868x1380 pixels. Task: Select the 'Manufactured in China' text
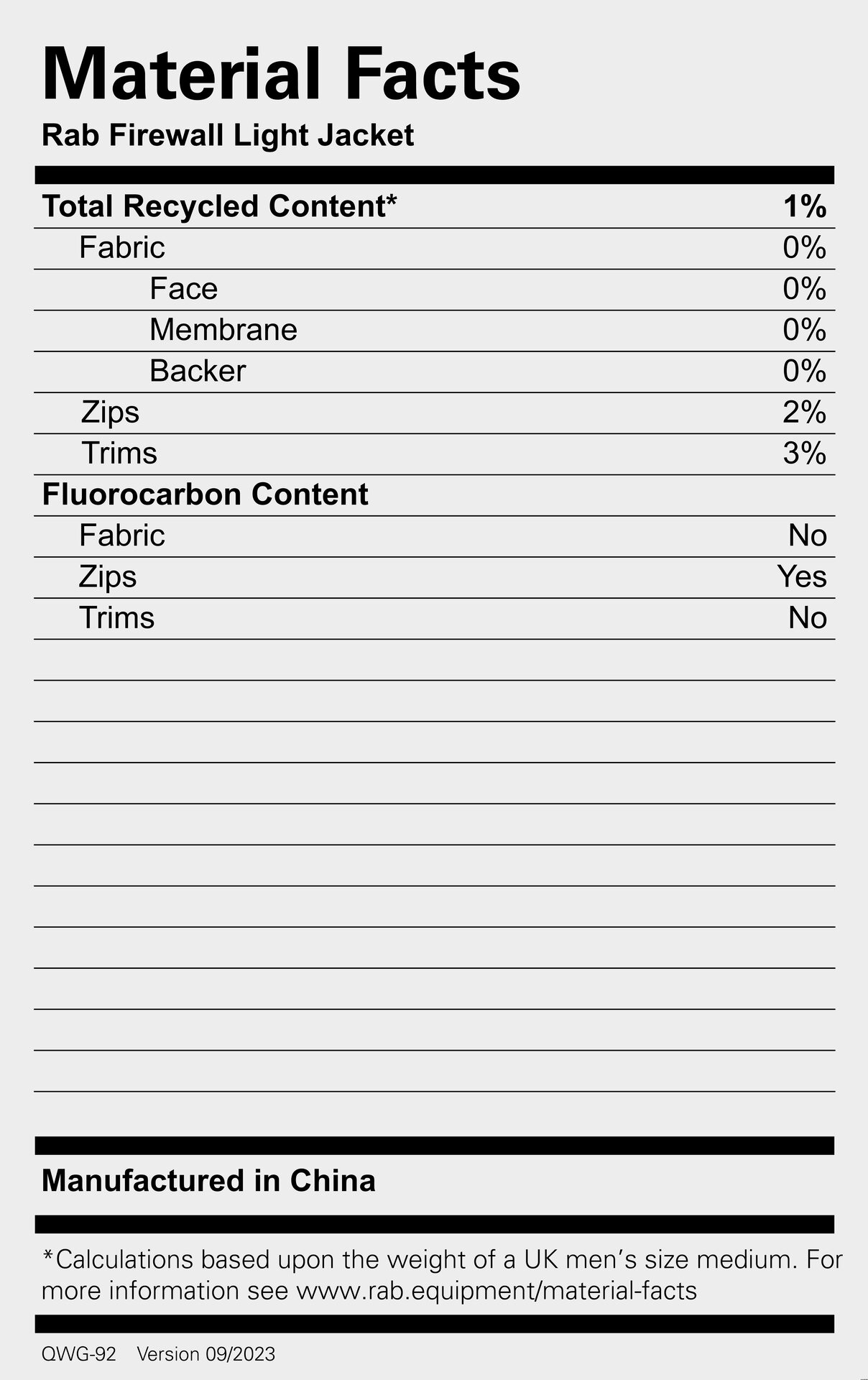pos(208,1181)
